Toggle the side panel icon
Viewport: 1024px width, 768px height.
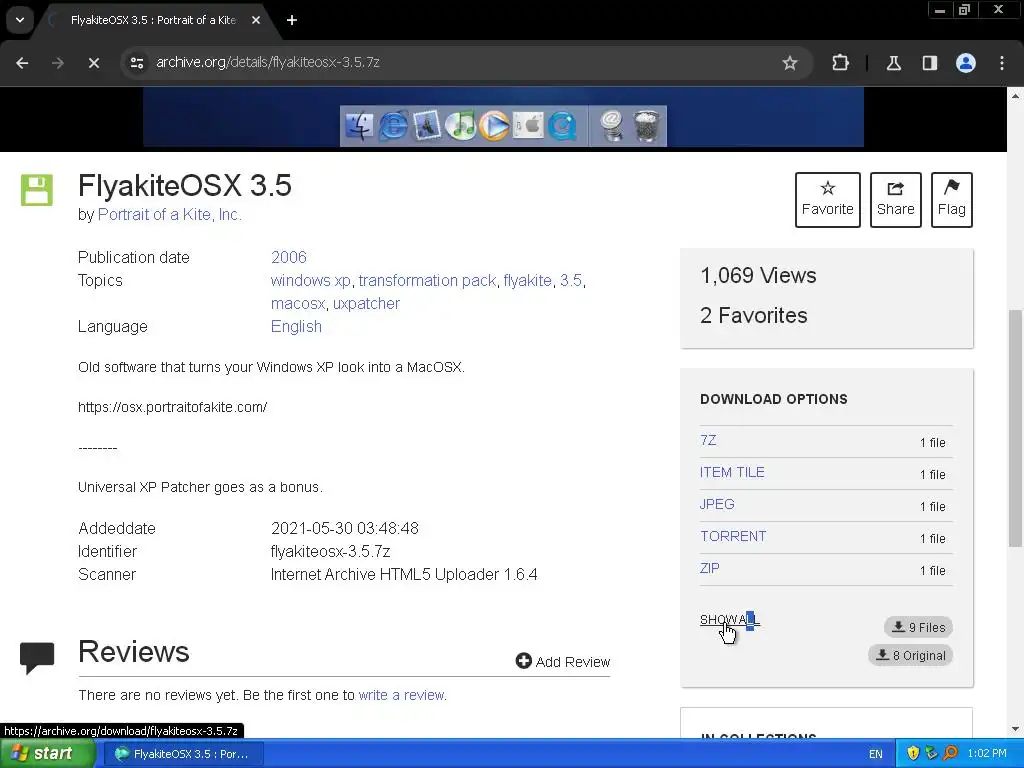point(929,63)
